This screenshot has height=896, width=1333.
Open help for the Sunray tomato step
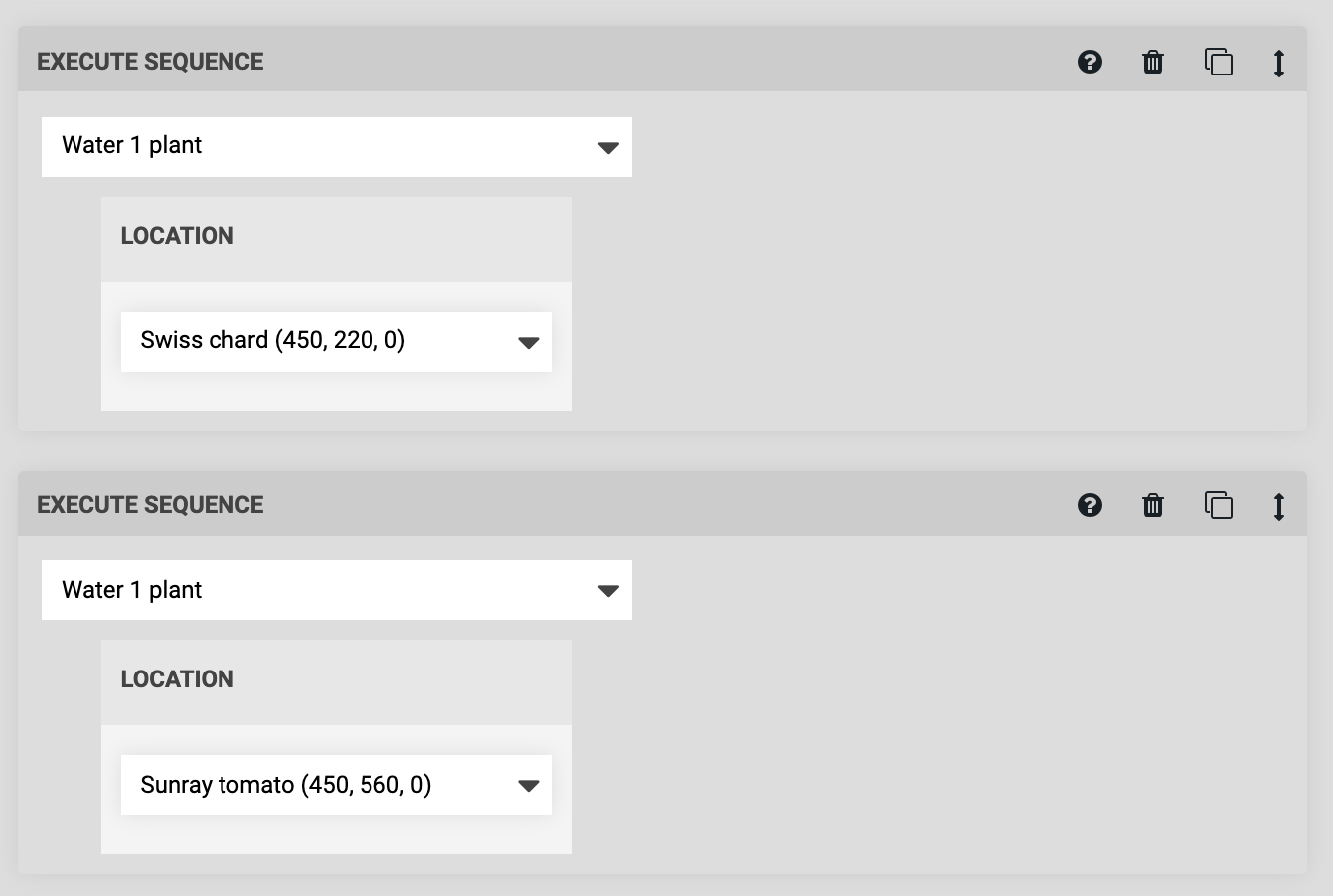[x=1090, y=505]
